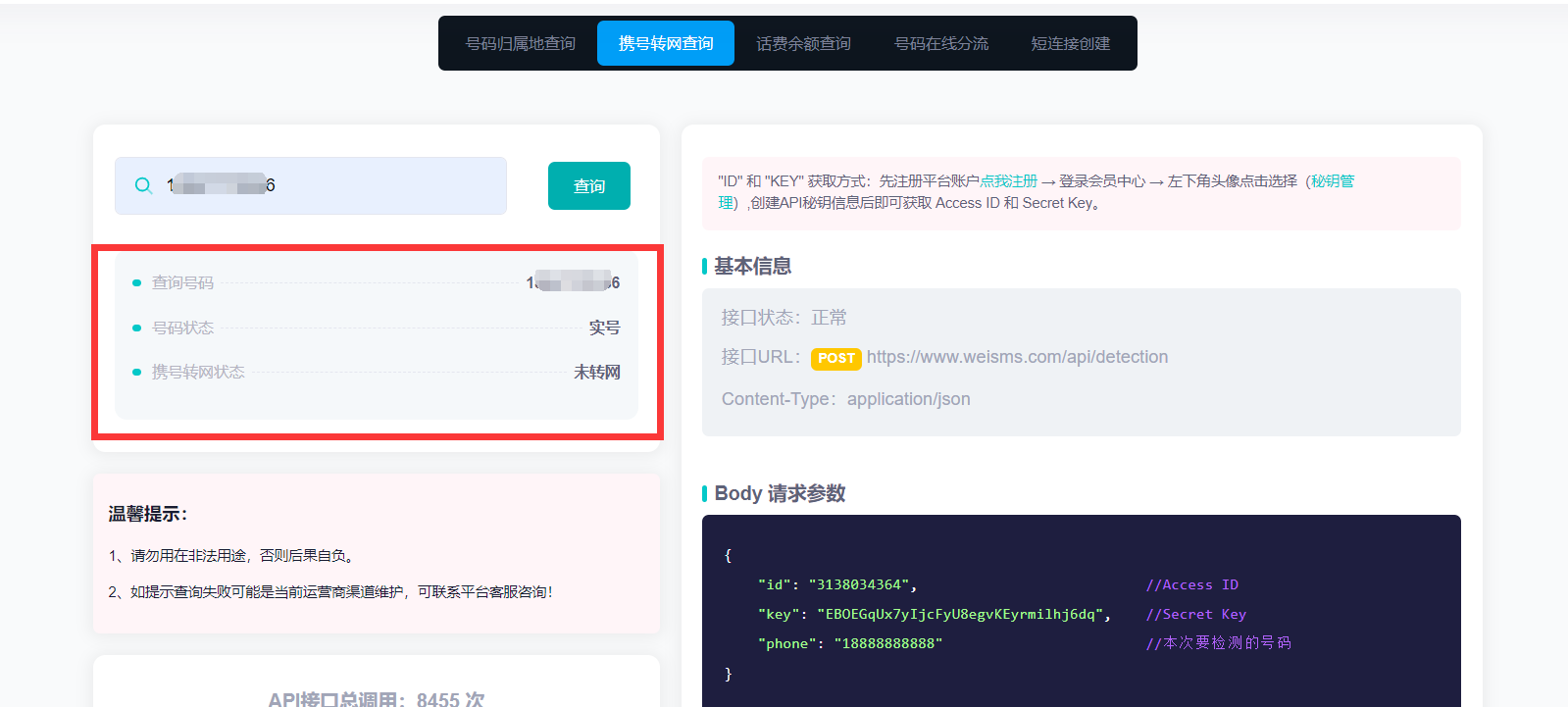
Task: Click the 实号 number status value
Action: [604, 328]
